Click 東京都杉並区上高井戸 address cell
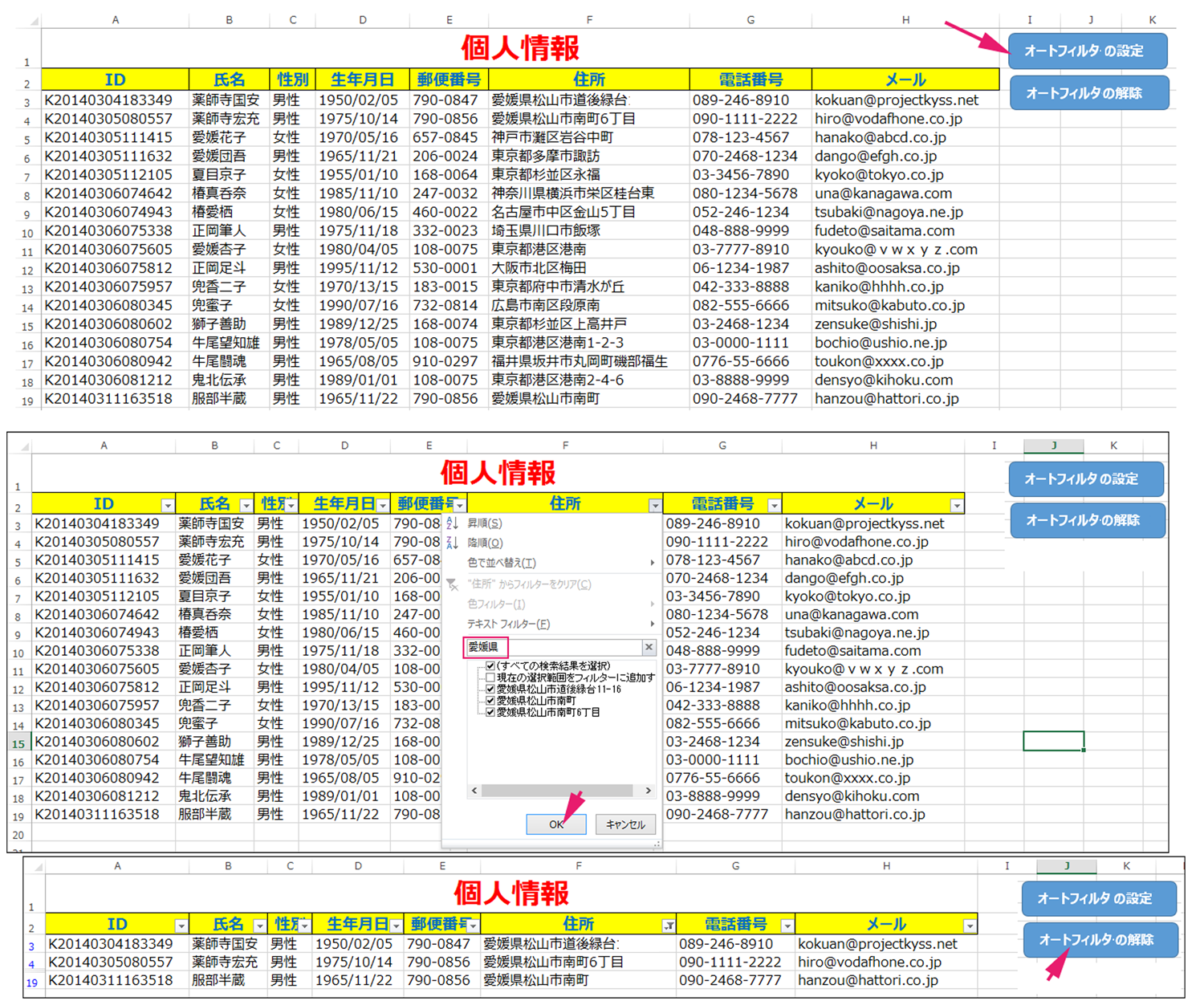Image resolution: width=1204 pixels, height=1001 pixels. tap(588, 323)
